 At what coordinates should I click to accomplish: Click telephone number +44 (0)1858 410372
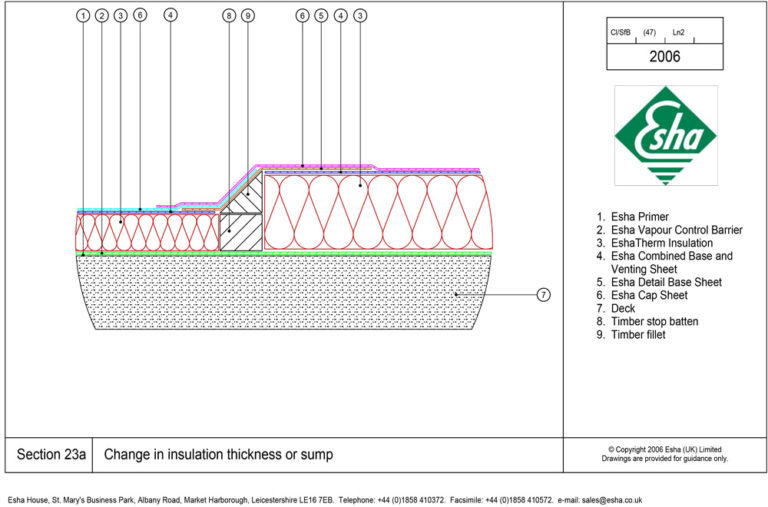tap(411, 500)
